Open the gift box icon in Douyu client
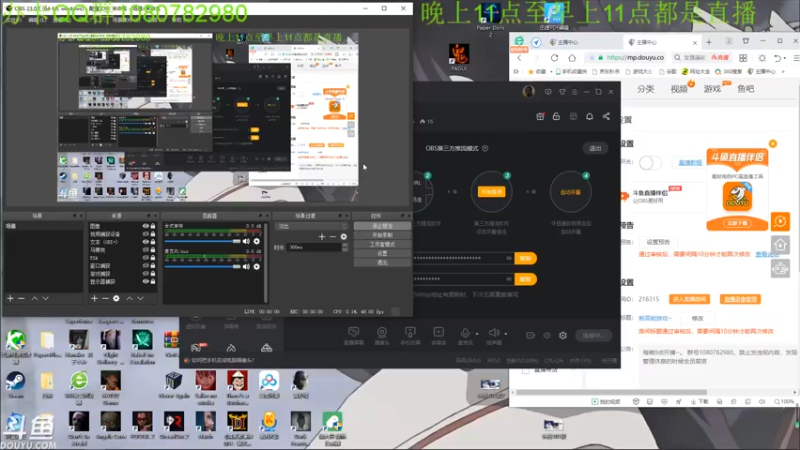This screenshot has height=450, width=800. [540, 116]
